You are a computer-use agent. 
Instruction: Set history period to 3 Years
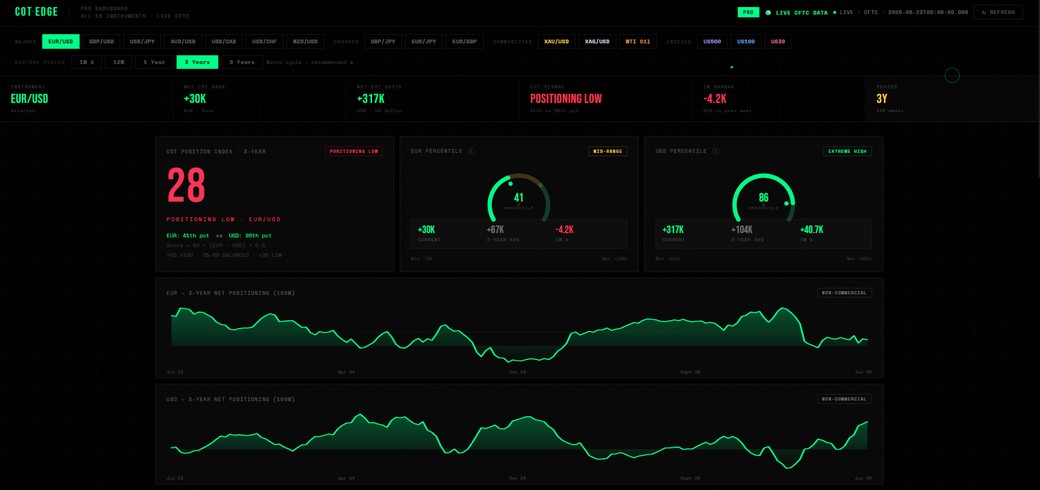197,62
